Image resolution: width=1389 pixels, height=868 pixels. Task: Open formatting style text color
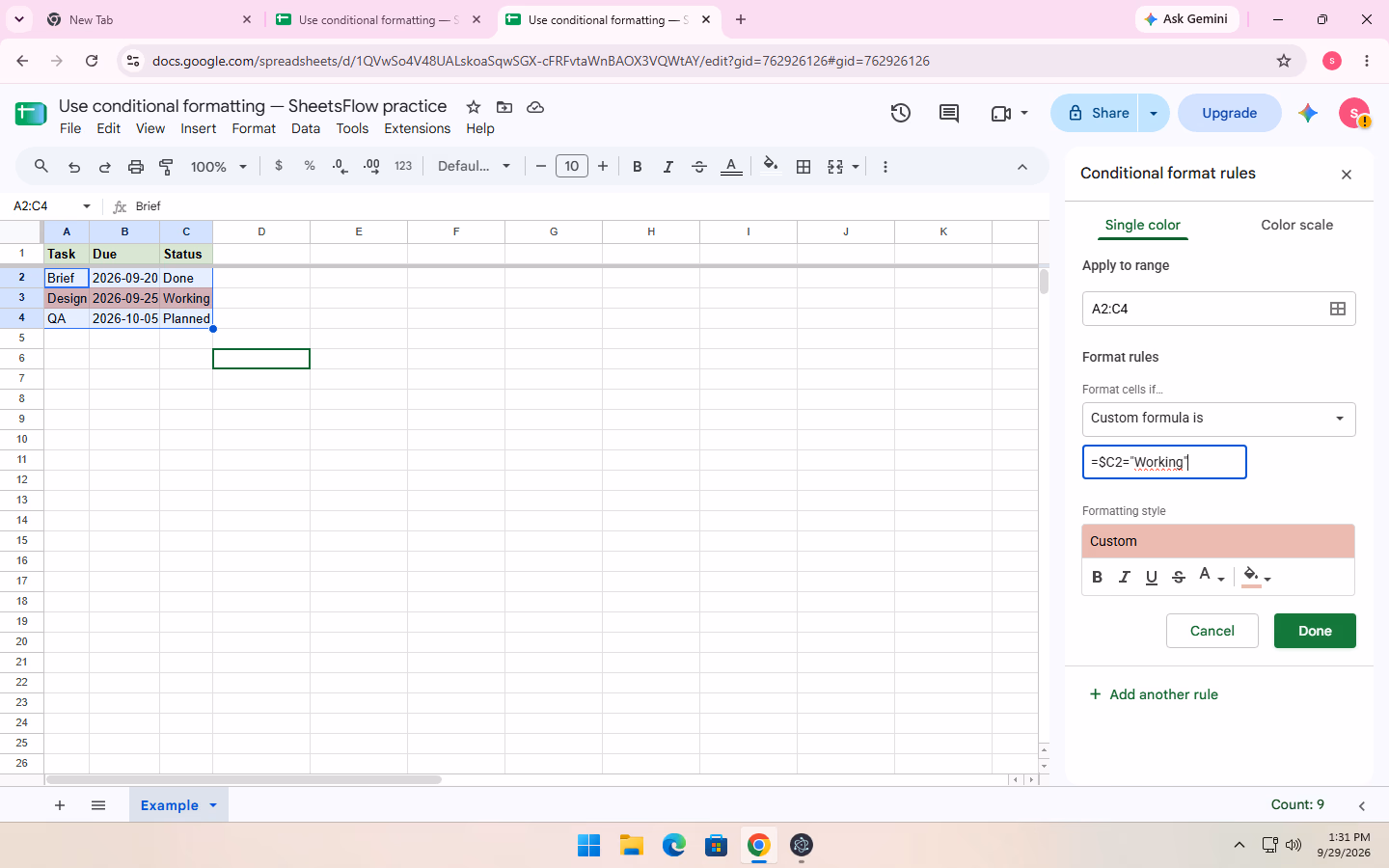tap(1211, 577)
